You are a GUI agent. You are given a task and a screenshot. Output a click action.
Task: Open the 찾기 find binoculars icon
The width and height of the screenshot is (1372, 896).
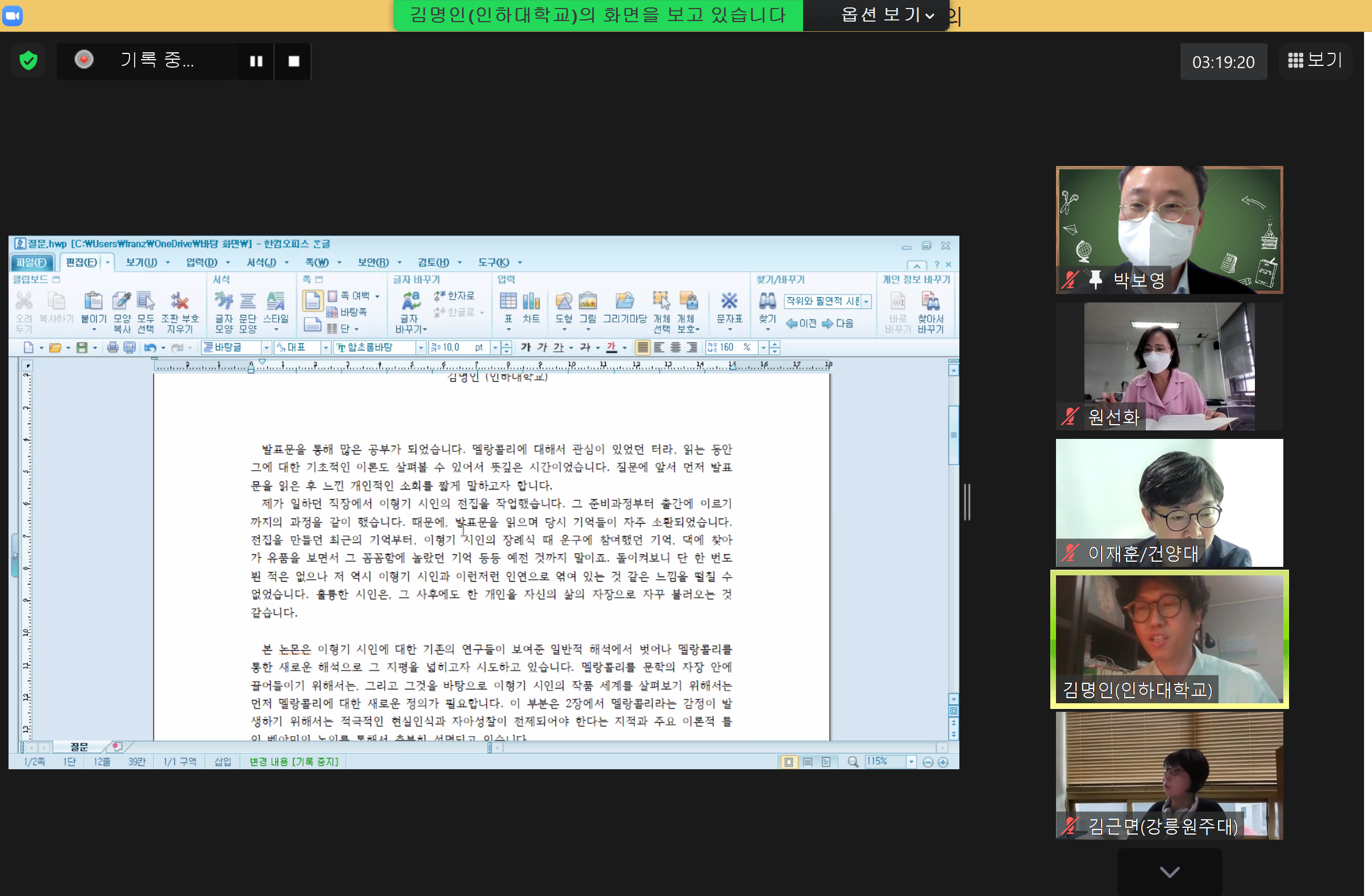tap(767, 312)
